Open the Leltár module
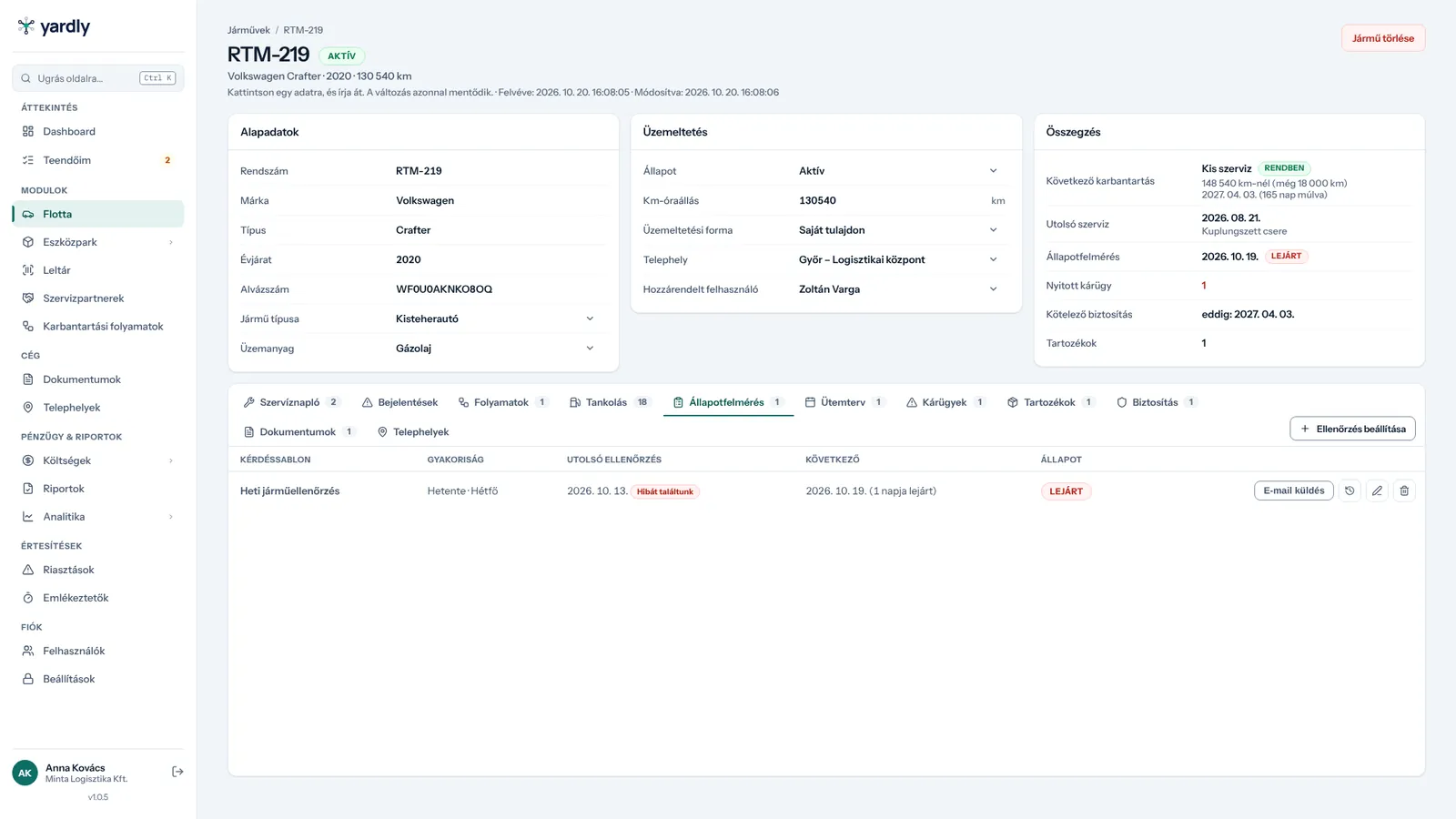The height and width of the screenshot is (819, 1456). tap(98, 270)
